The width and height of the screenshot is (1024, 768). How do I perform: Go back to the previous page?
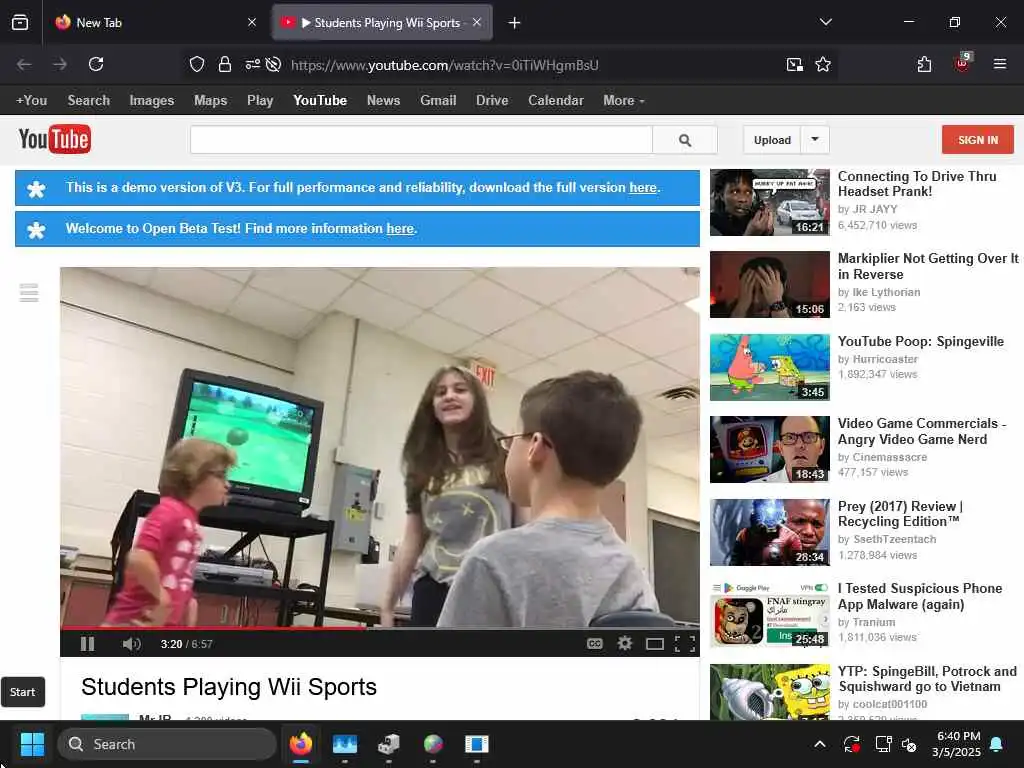[x=24, y=64]
